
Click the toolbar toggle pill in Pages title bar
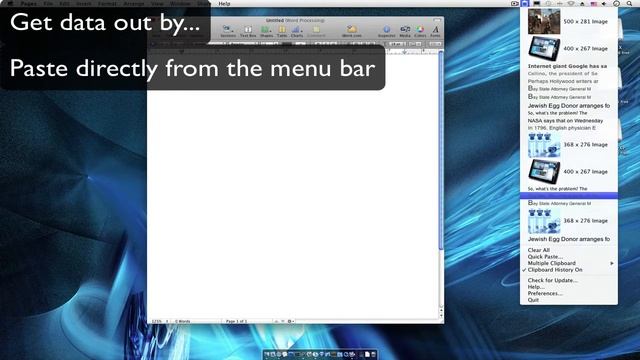pyautogui.click(x=437, y=20)
